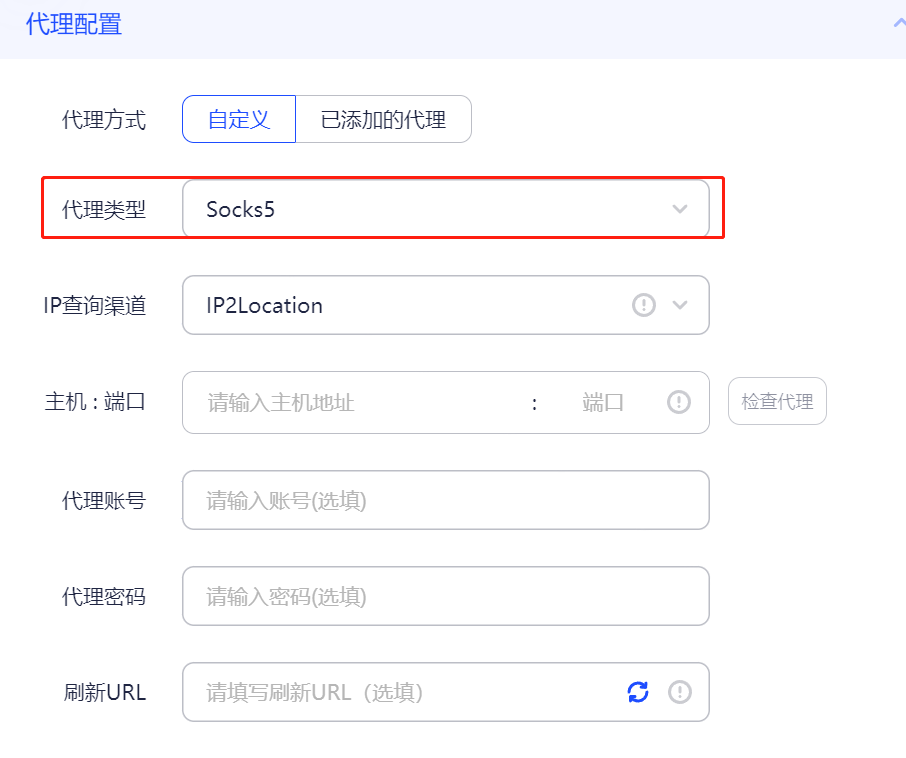Click the IP查询渠道 label
The height and width of the screenshot is (758, 906).
coord(95,306)
